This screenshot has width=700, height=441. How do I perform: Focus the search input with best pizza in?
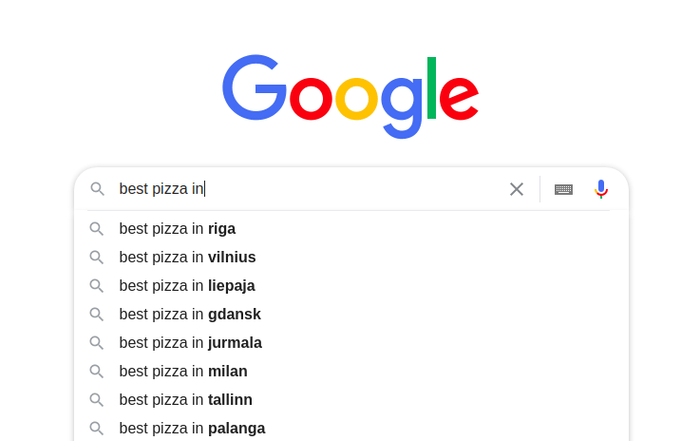308,189
